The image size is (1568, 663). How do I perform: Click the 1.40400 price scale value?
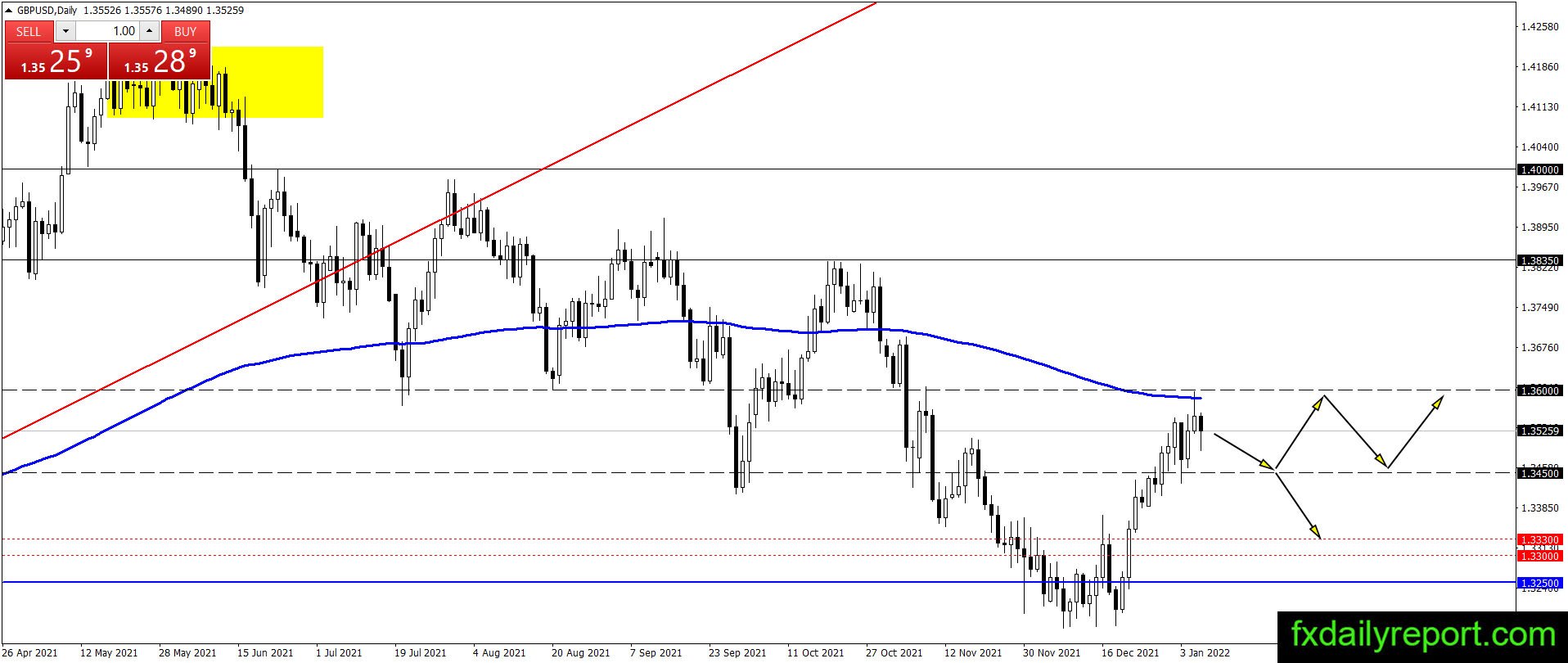[x=1539, y=147]
